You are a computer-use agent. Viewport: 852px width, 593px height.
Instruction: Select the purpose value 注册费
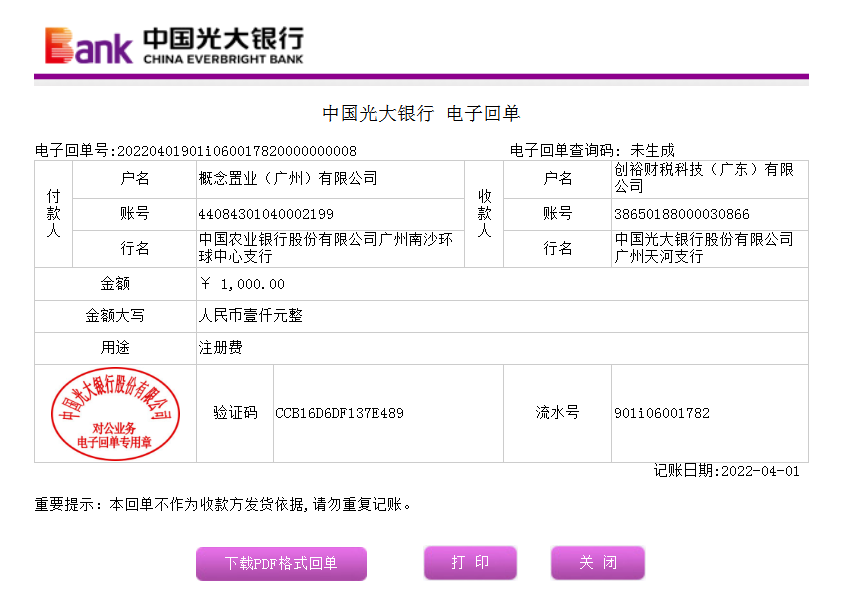(221, 347)
